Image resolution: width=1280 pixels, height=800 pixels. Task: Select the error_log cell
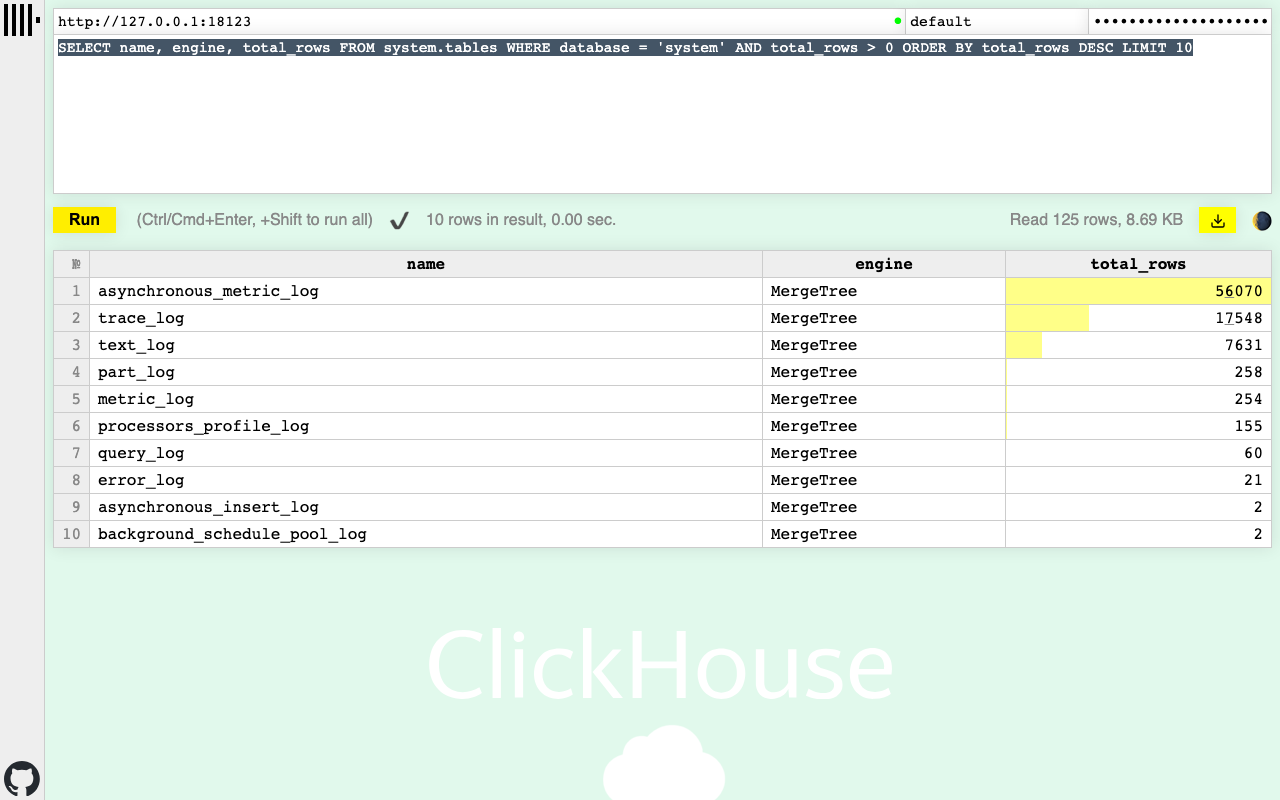[x=426, y=480]
